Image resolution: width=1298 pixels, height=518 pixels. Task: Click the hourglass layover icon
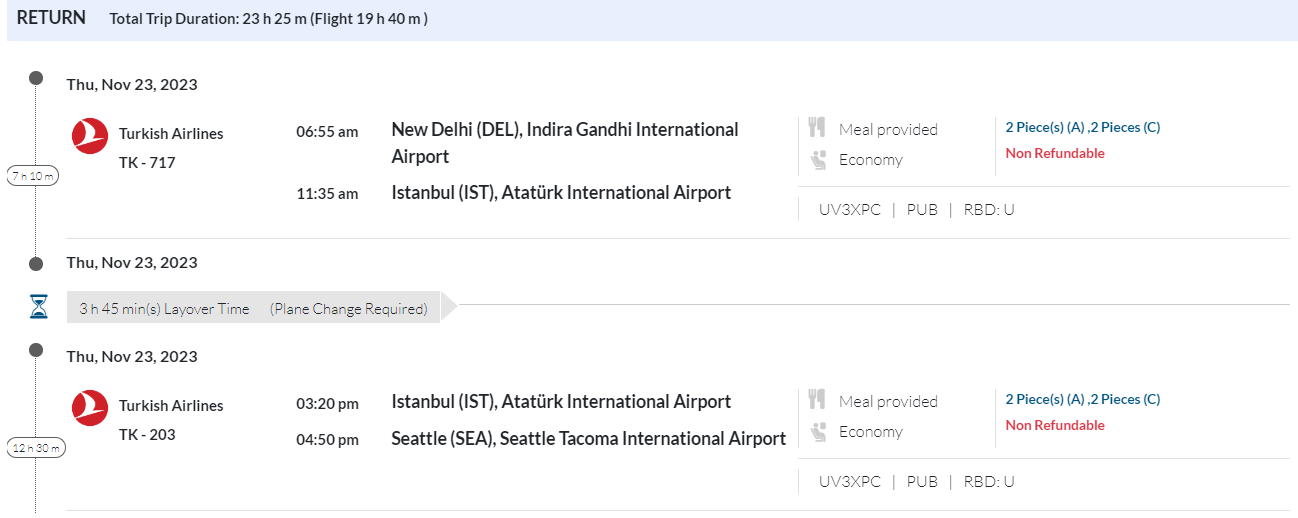38,308
